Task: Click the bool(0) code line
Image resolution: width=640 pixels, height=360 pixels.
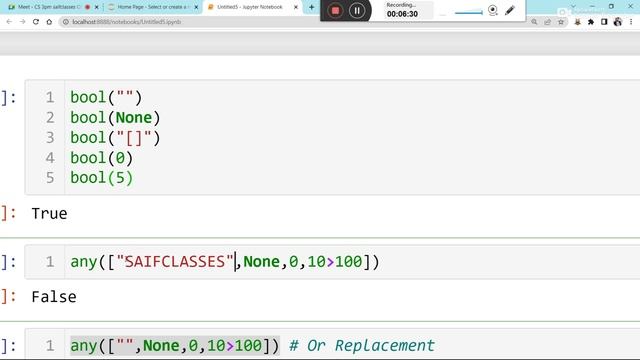Action: [x=102, y=158]
